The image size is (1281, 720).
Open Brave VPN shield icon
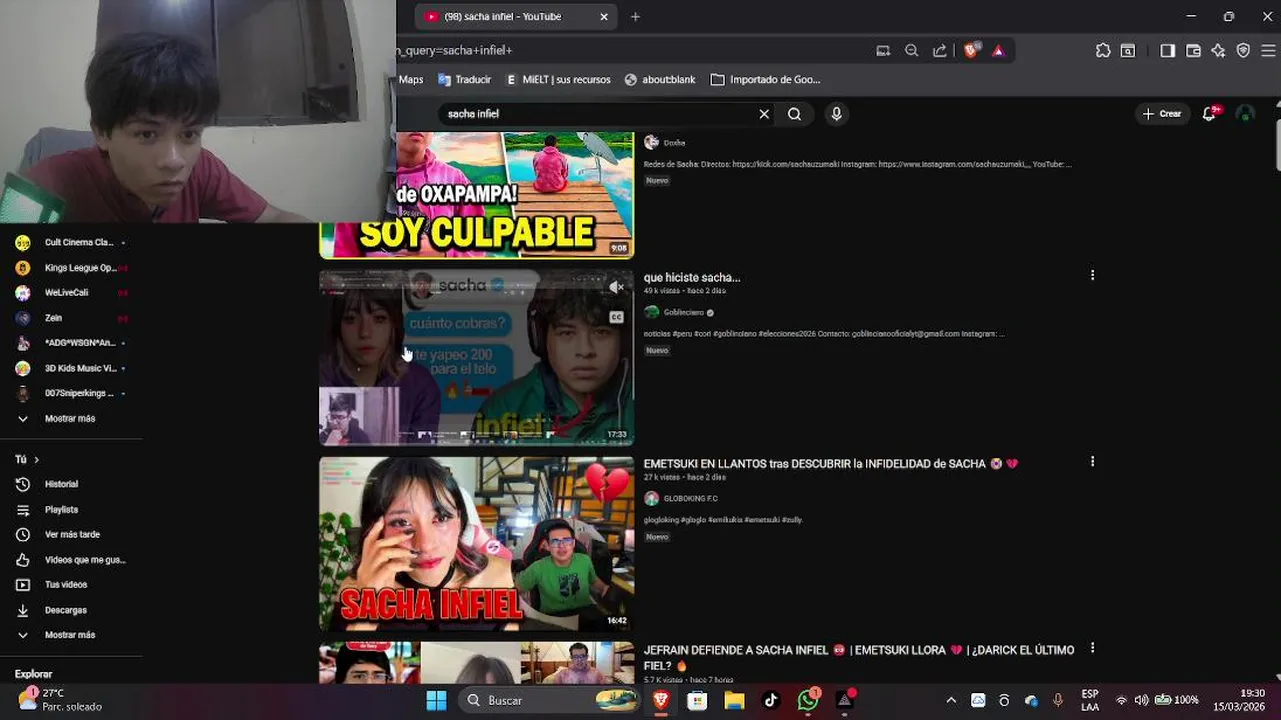[x=1243, y=50]
